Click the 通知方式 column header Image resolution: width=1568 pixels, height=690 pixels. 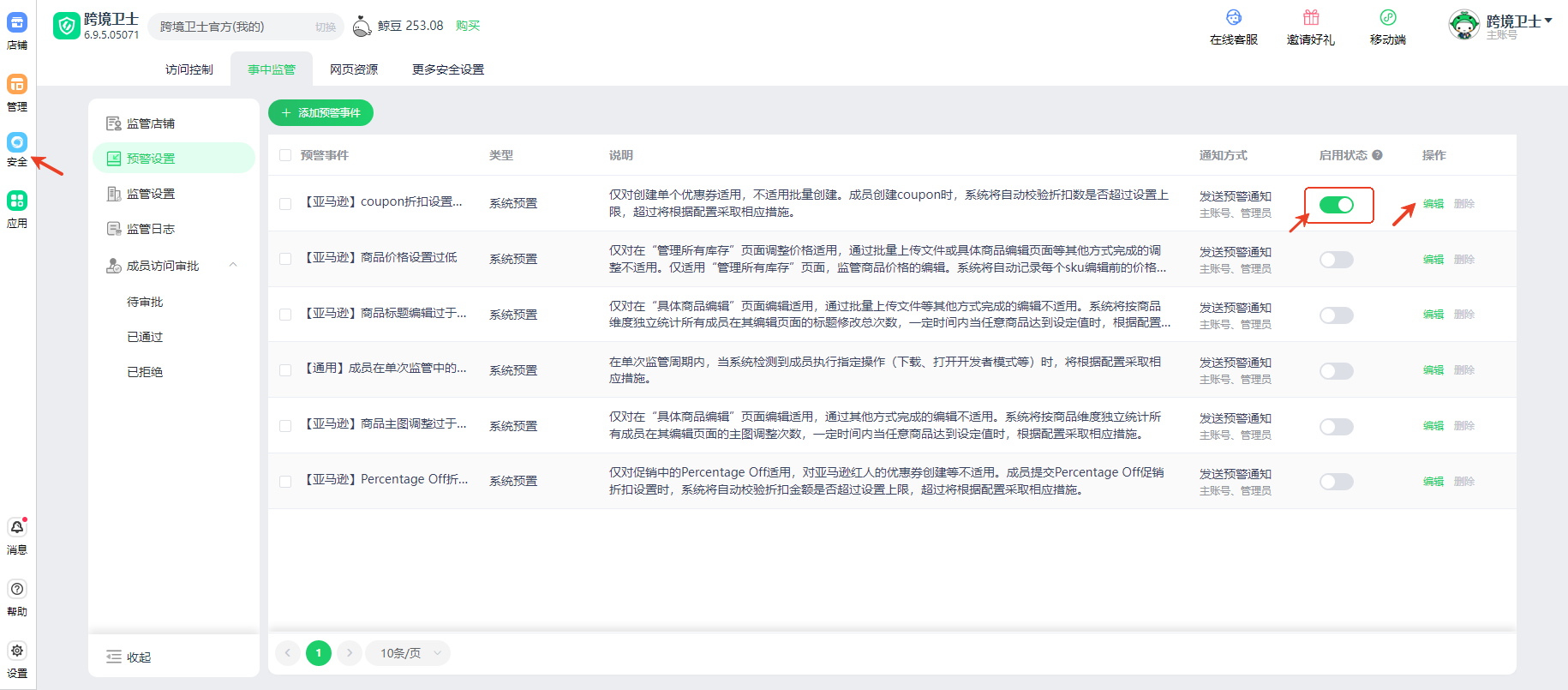pos(1224,155)
